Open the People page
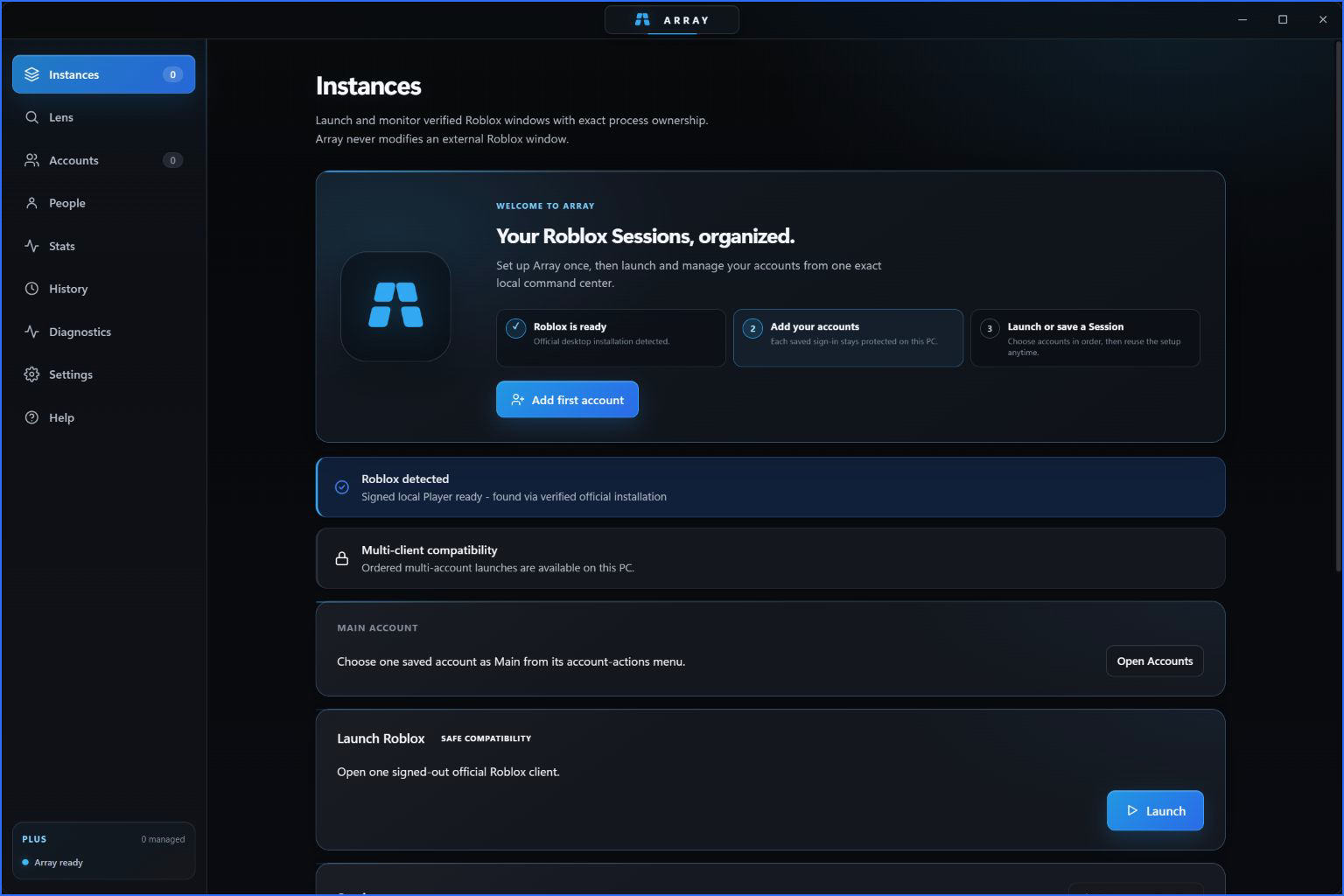Viewport: 1344px width, 896px height. (x=103, y=203)
